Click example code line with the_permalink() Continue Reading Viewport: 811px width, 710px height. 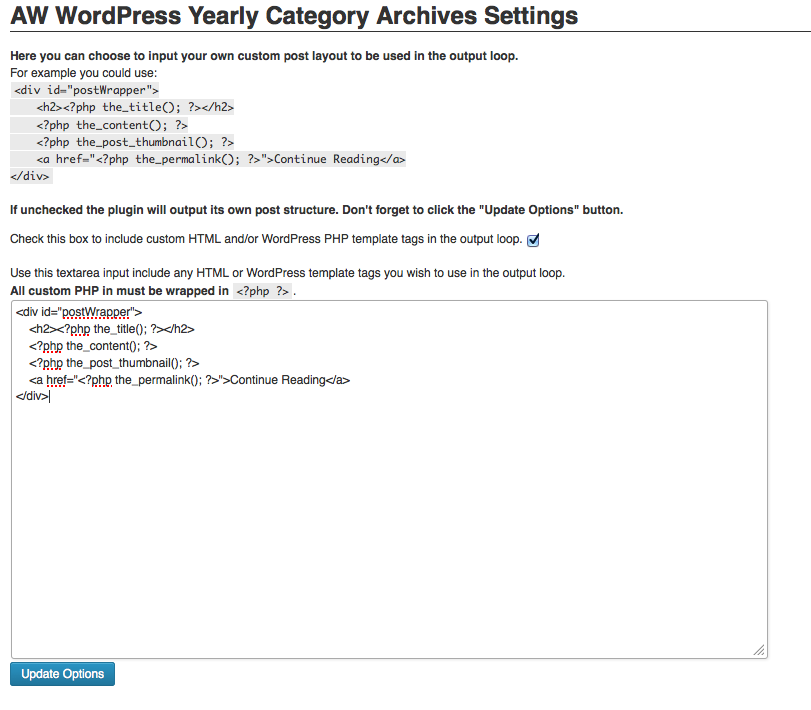coord(220,159)
